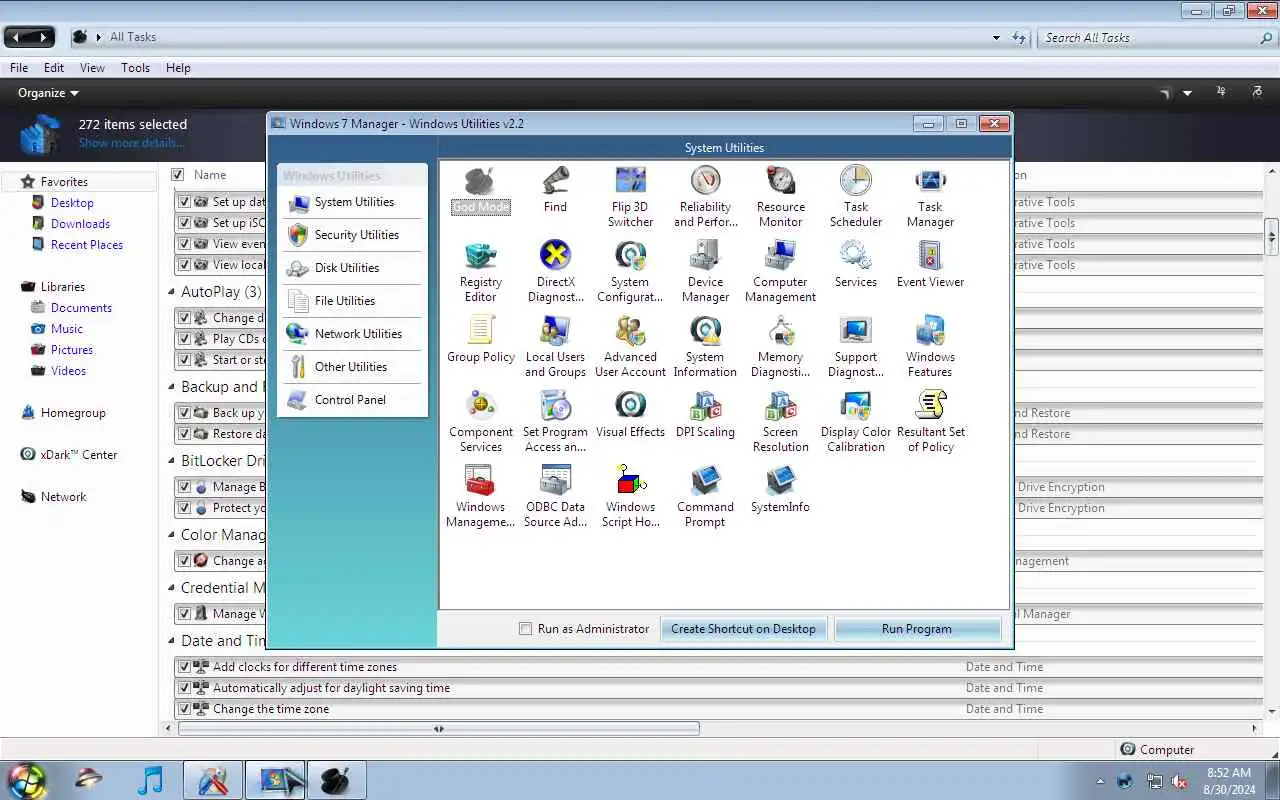
Task: Open the Edit menu
Action: click(x=54, y=68)
